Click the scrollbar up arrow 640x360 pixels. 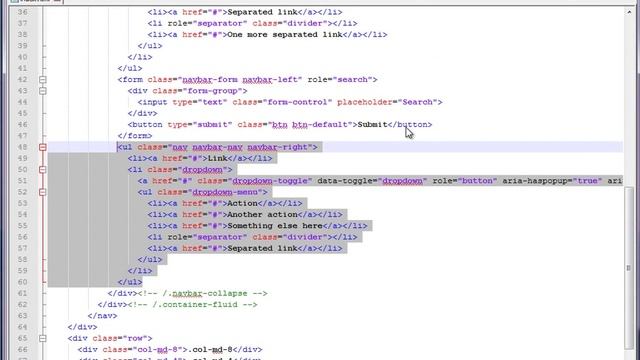629,12
